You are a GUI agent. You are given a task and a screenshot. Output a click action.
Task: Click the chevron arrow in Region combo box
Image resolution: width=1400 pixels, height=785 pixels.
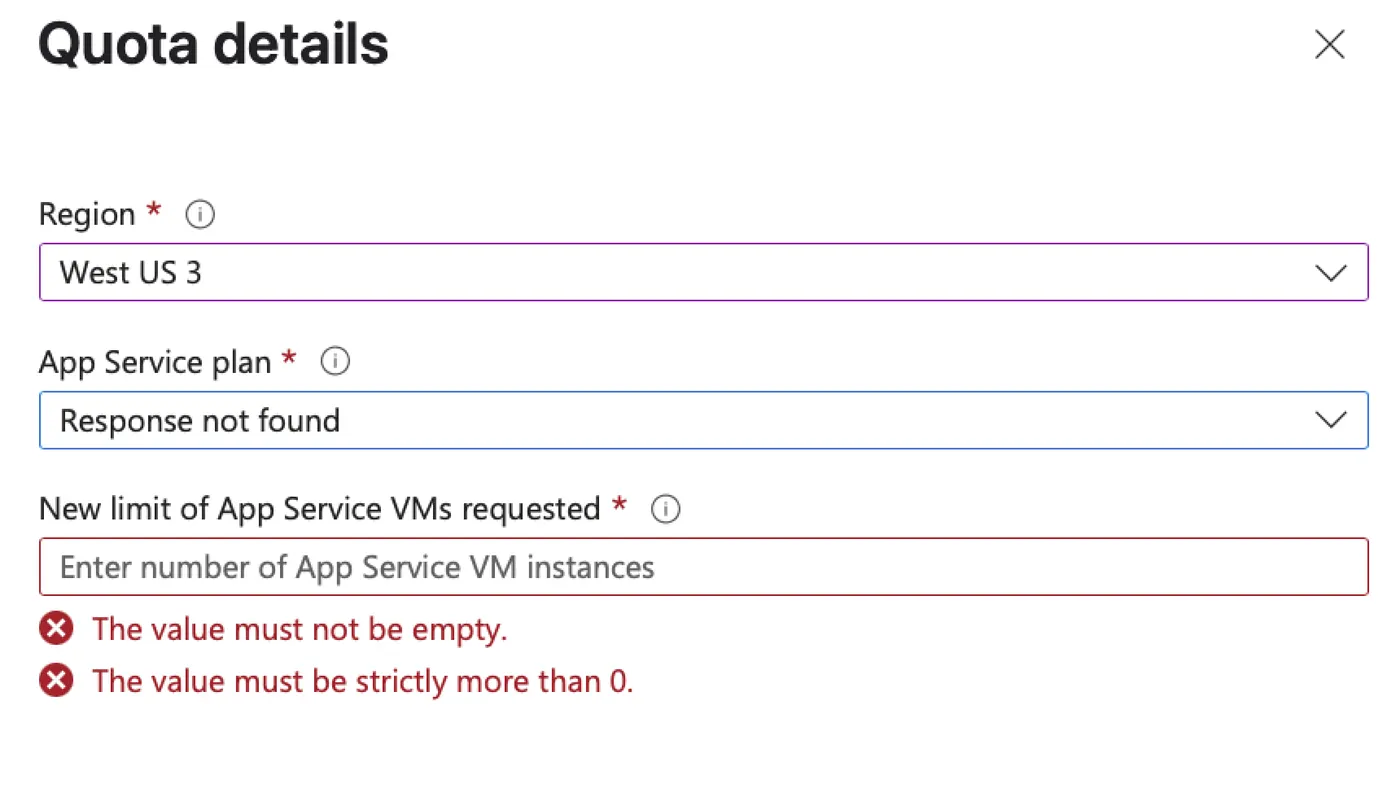click(x=1331, y=272)
